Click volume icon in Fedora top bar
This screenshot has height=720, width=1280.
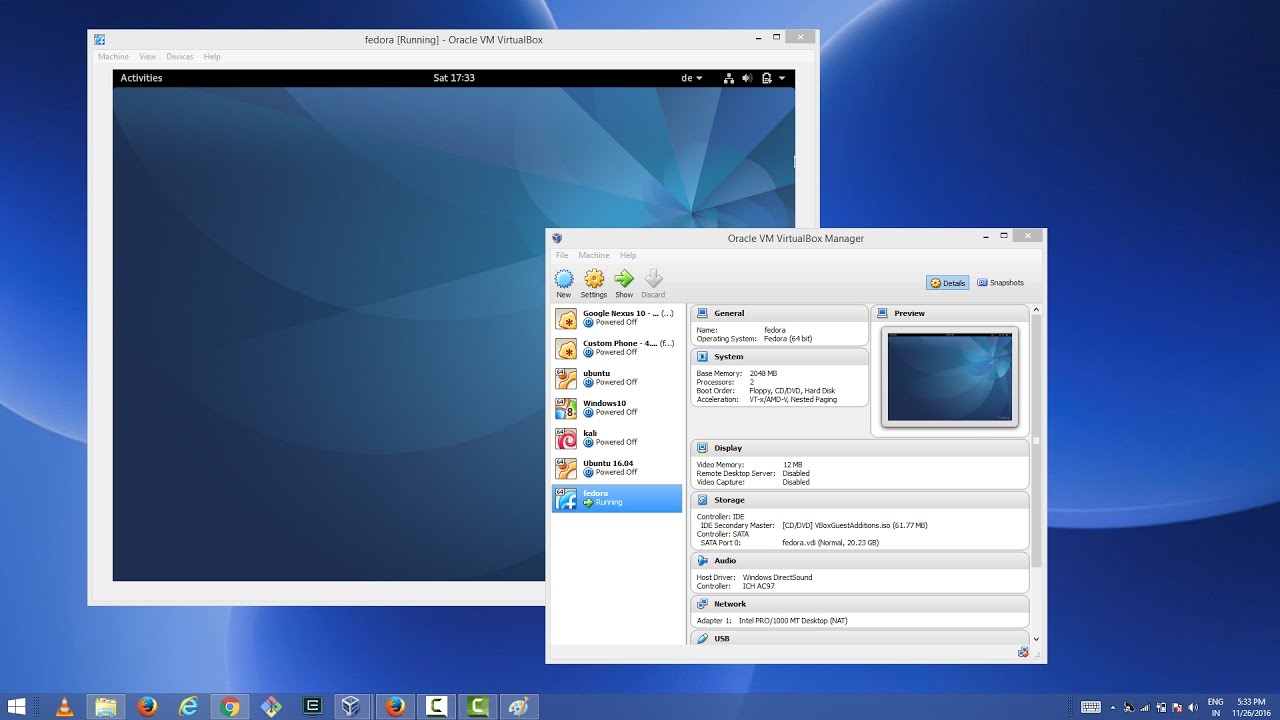pyautogui.click(x=747, y=78)
